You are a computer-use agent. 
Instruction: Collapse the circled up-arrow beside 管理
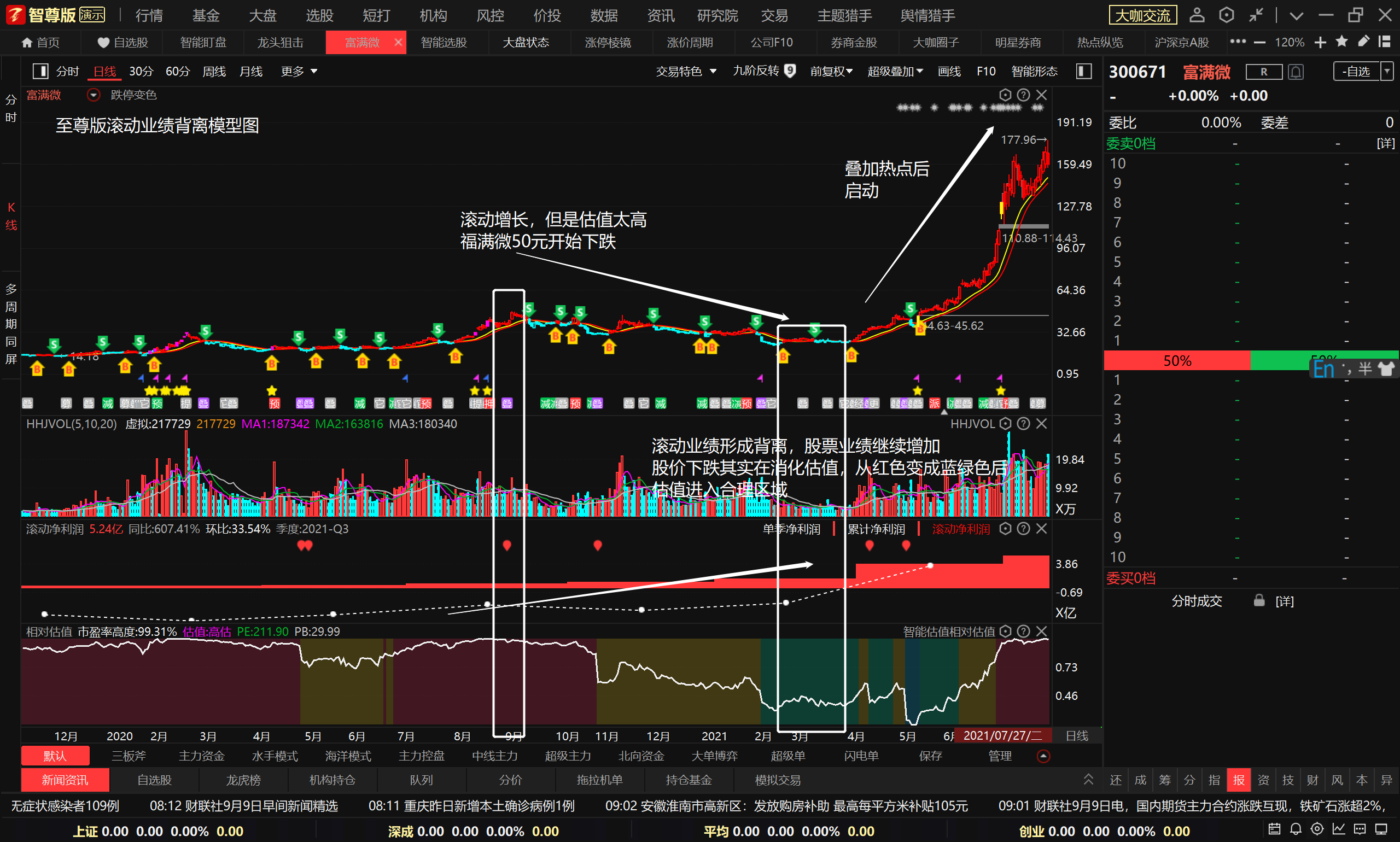(x=1043, y=756)
